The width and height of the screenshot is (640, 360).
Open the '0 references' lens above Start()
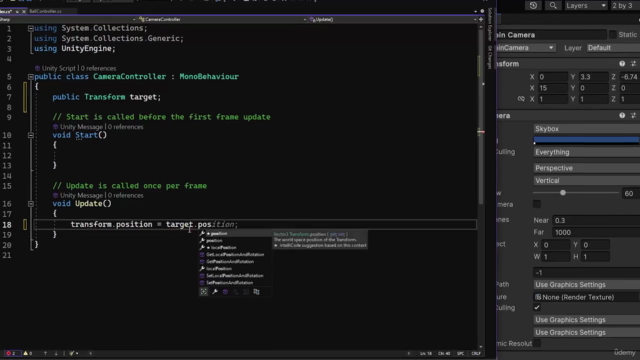click(126, 127)
